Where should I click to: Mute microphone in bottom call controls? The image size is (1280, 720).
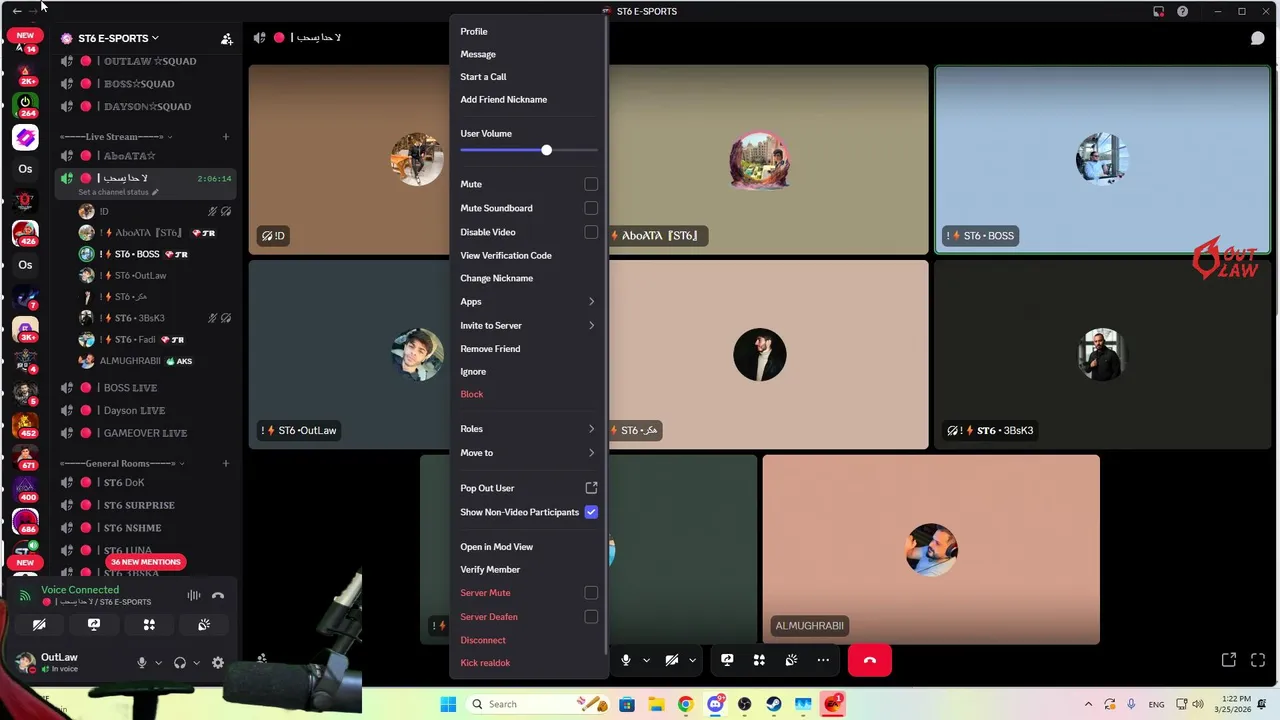pyautogui.click(x=626, y=660)
